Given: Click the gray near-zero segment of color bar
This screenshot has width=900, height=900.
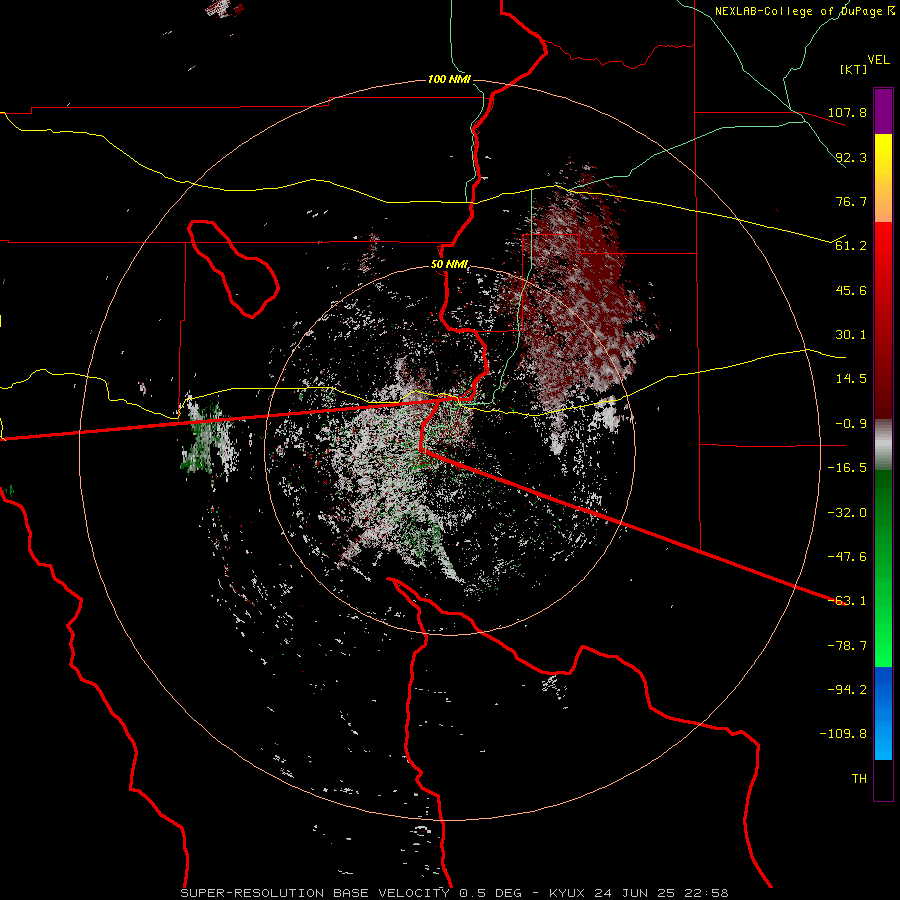Looking at the screenshot, I should pos(883,443).
